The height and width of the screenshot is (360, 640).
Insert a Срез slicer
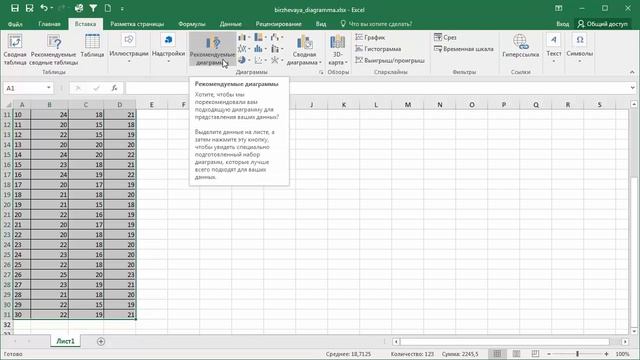(x=445, y=38)
